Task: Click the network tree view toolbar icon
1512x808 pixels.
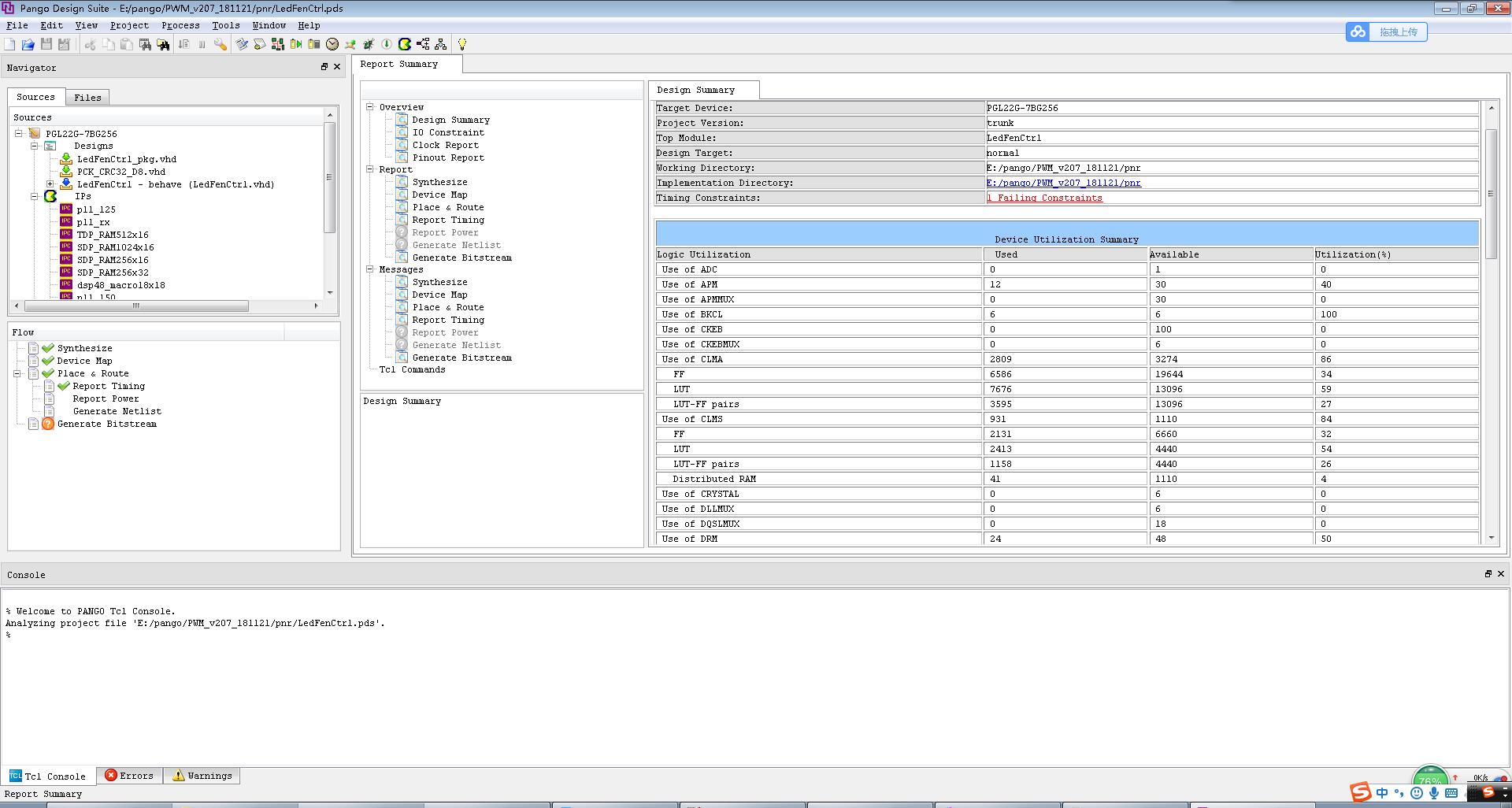Action: pyautogui.click(x=441, y=44)
